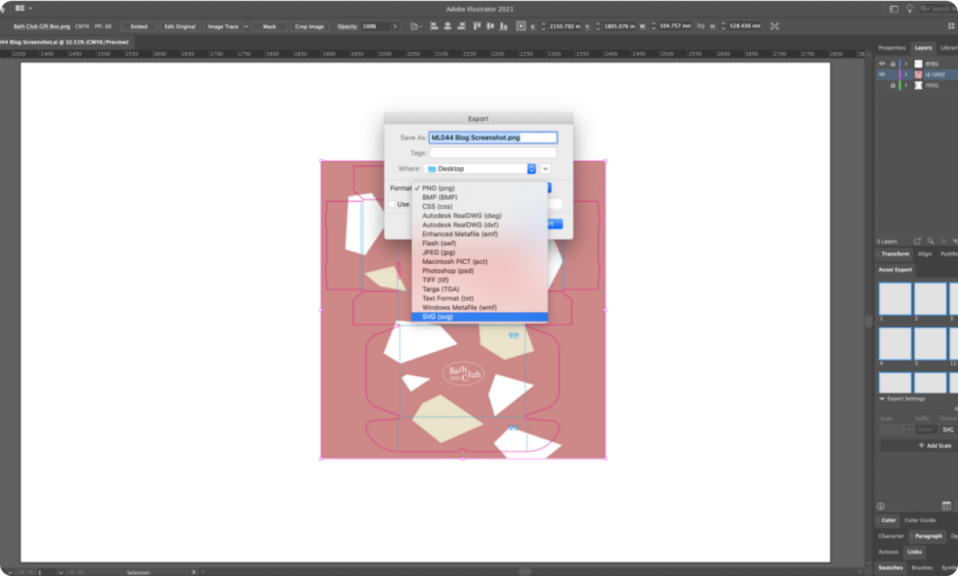
Task: Select TIFF (tif) from format list
Action: (x=480, y=280)
